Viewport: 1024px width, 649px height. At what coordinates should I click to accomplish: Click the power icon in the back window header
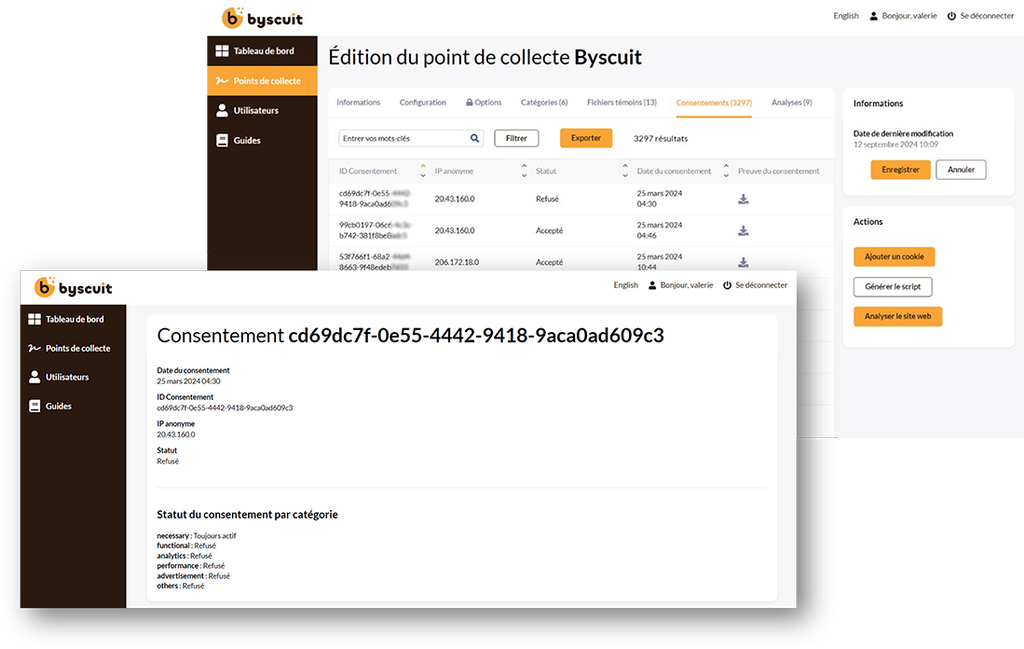952,16
